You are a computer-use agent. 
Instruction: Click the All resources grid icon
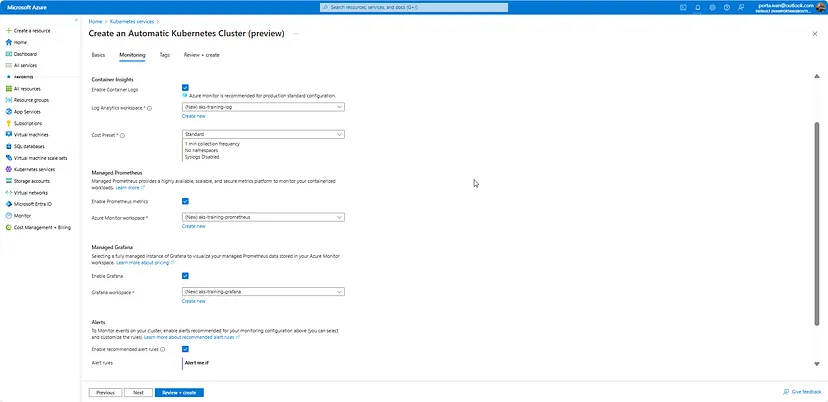click(8, 89)
